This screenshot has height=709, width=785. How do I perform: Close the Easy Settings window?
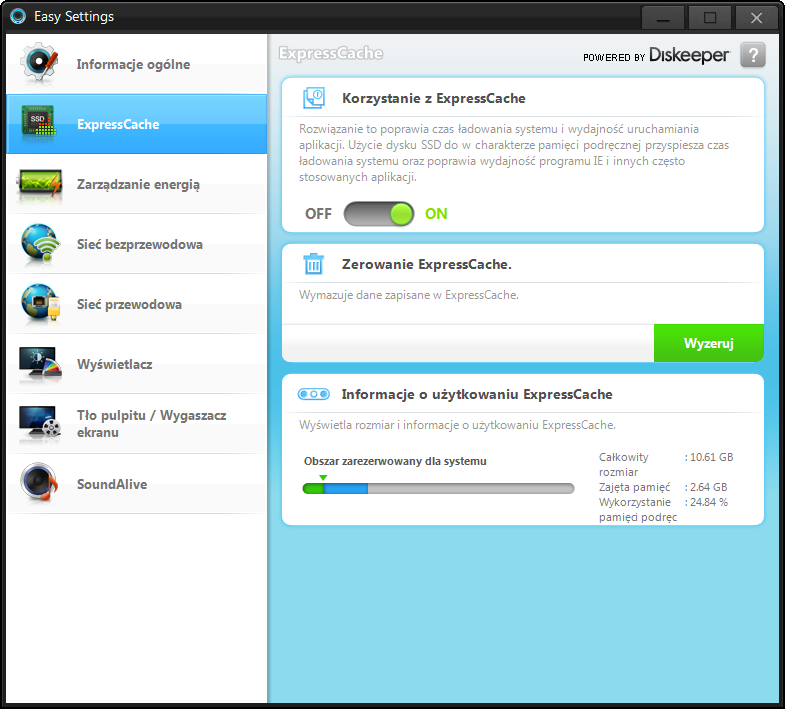tap(756, 18)
